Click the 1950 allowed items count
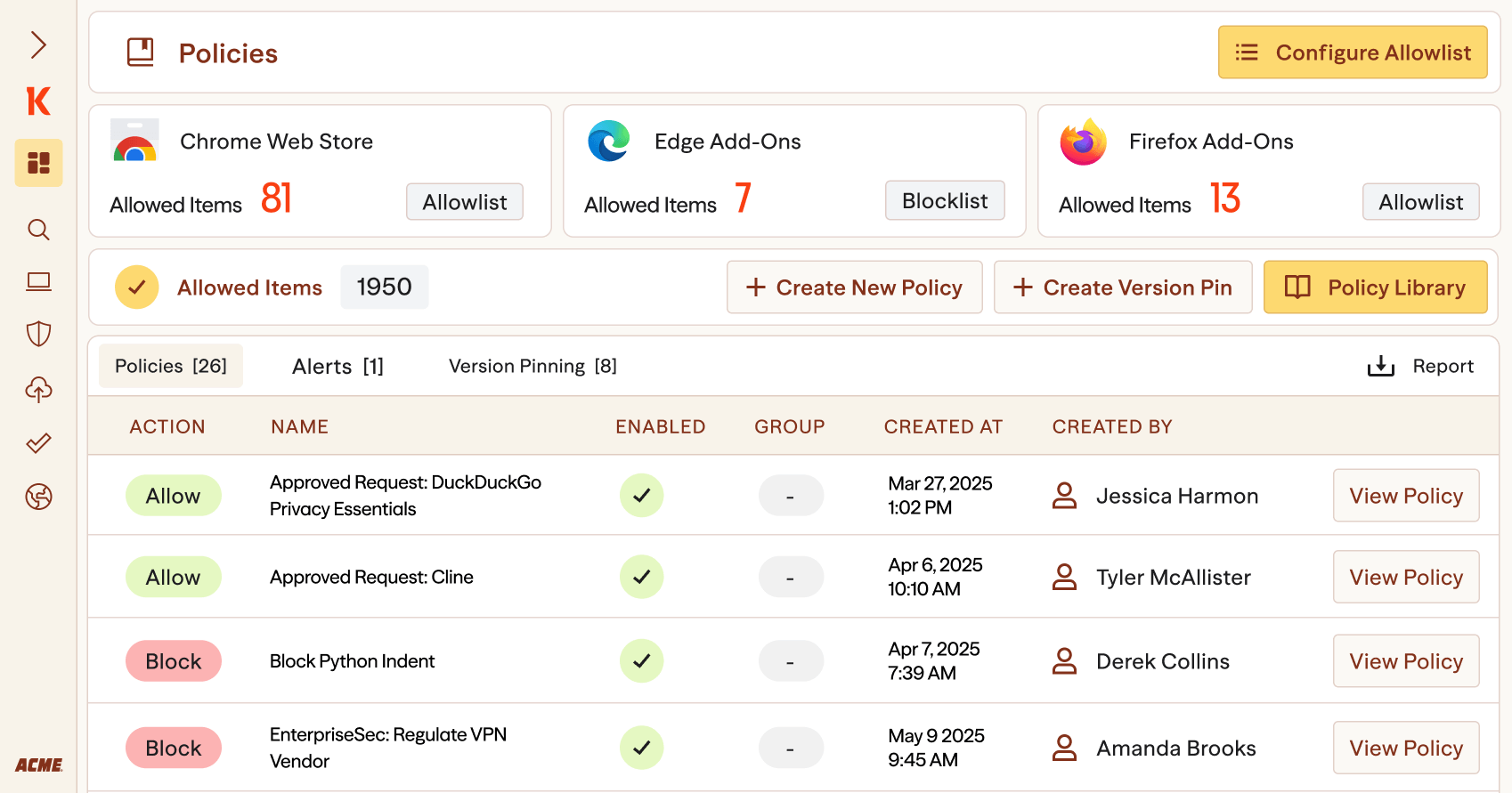 tap(385, 287)
